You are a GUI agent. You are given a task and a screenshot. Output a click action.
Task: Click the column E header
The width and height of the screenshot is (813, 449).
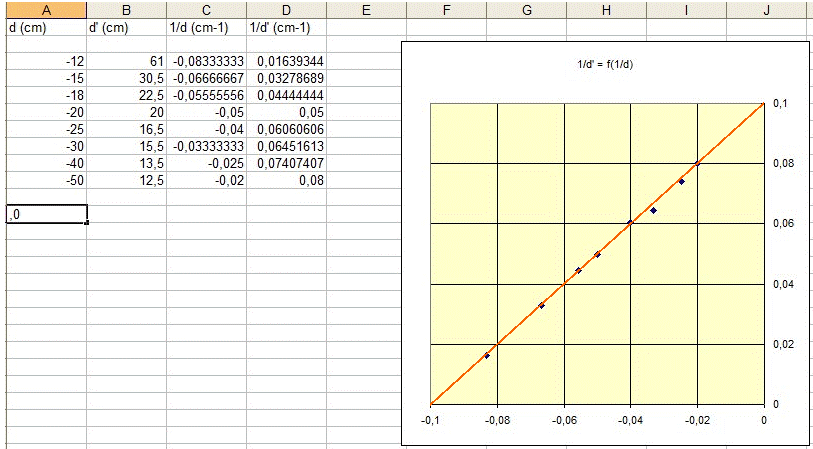pos(366,9)
